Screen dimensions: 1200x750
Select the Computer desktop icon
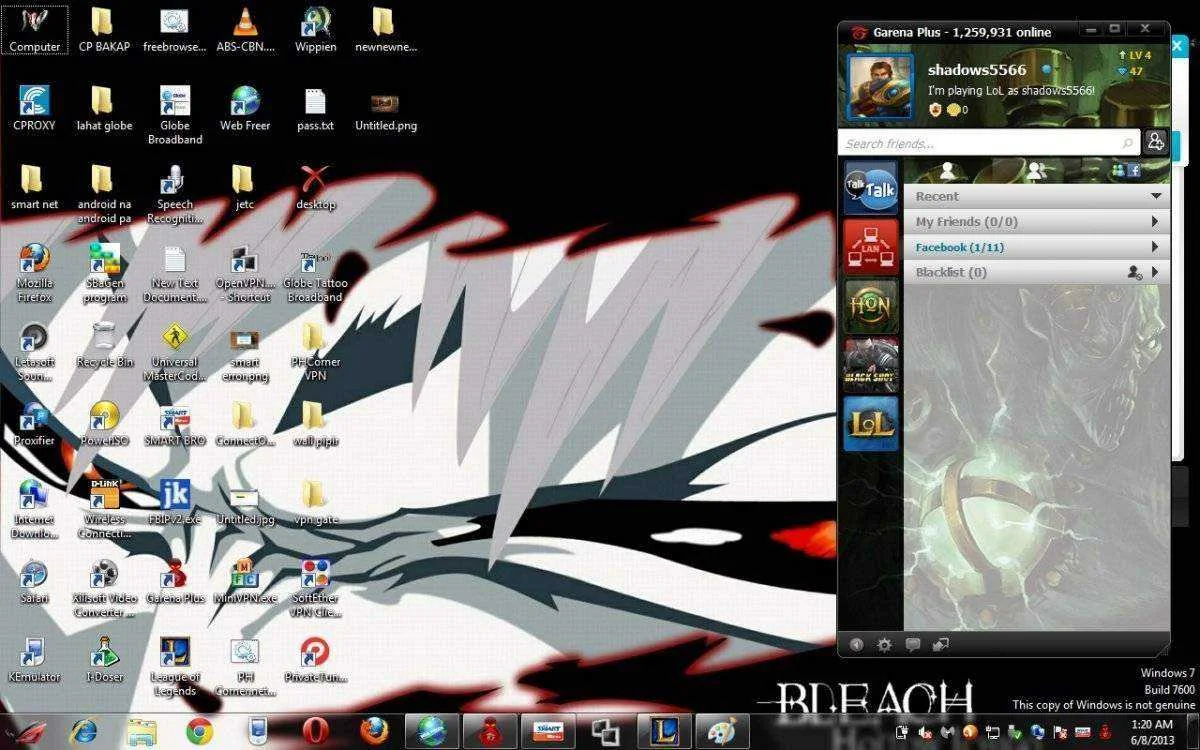click(x=35, y=29)
